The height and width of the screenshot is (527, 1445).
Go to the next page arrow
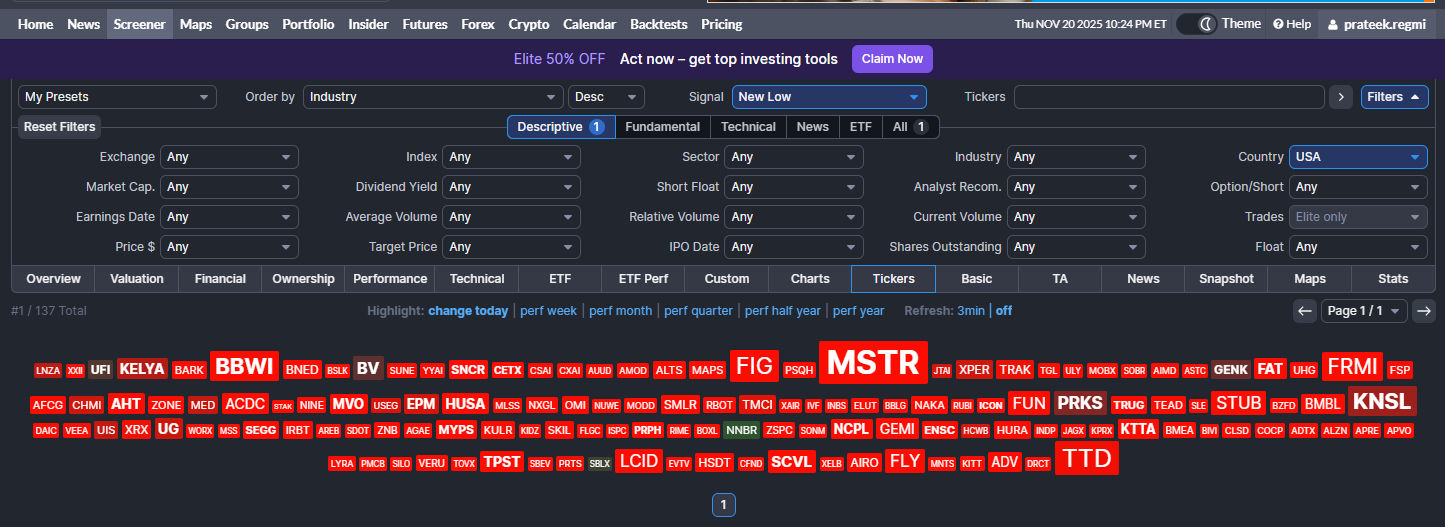1424,311
